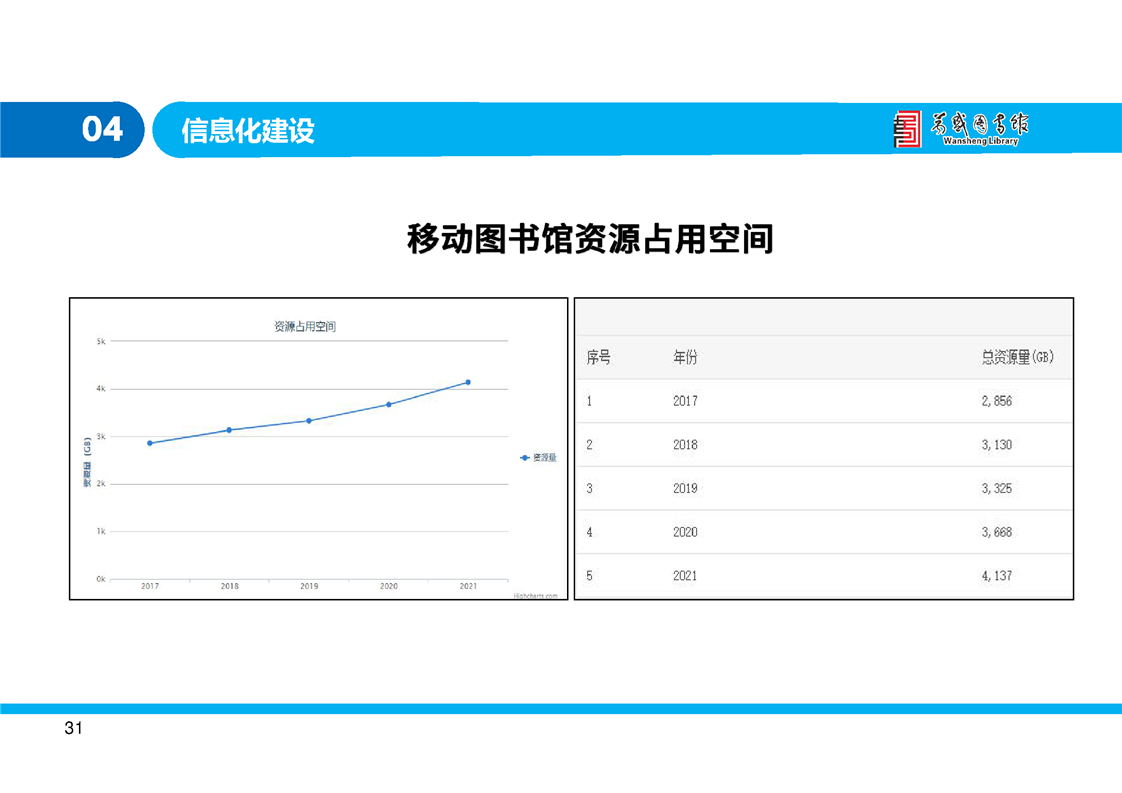Click the table cell 2019

pos(685,488)
